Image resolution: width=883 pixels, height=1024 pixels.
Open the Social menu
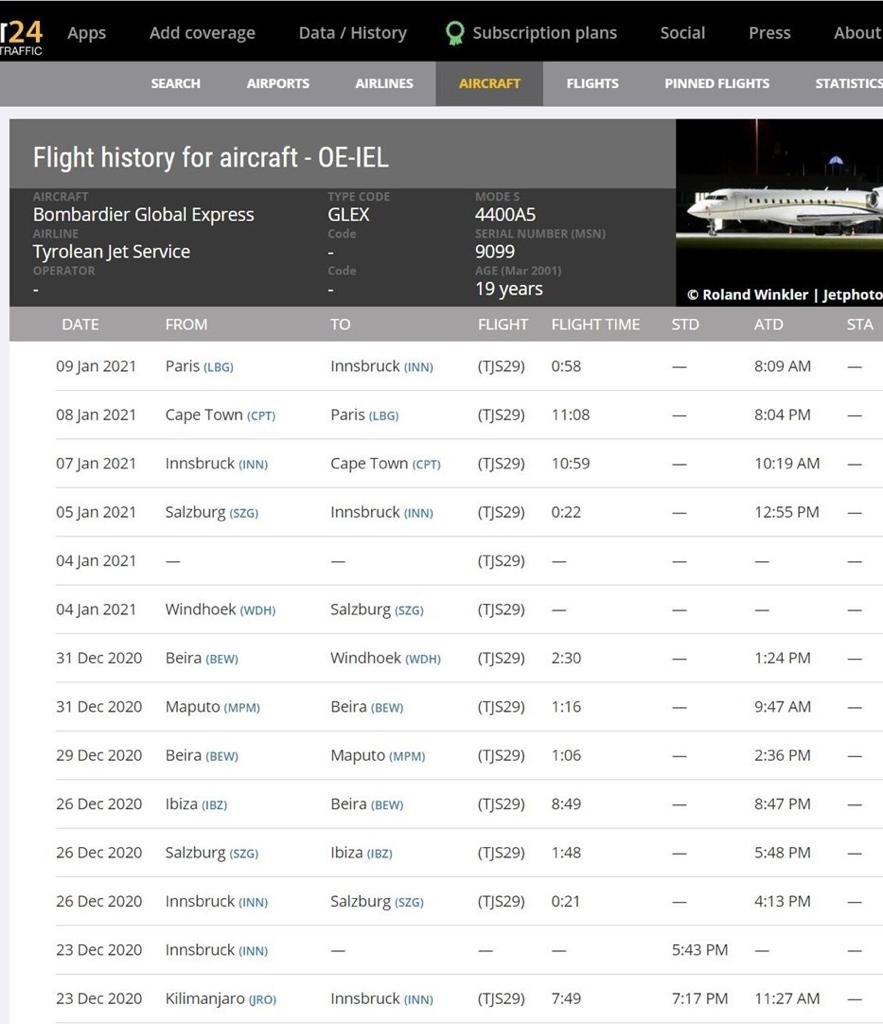[x=682, y=33]
